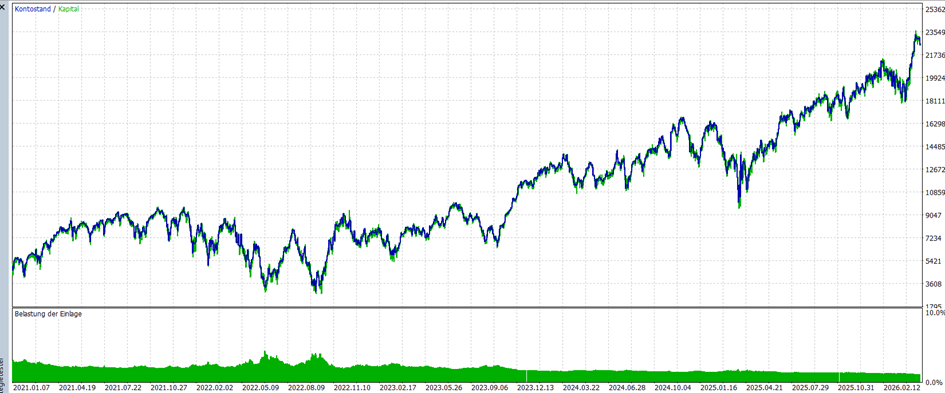
Task: Click the 19924 axis value
Action: (934, 78)
